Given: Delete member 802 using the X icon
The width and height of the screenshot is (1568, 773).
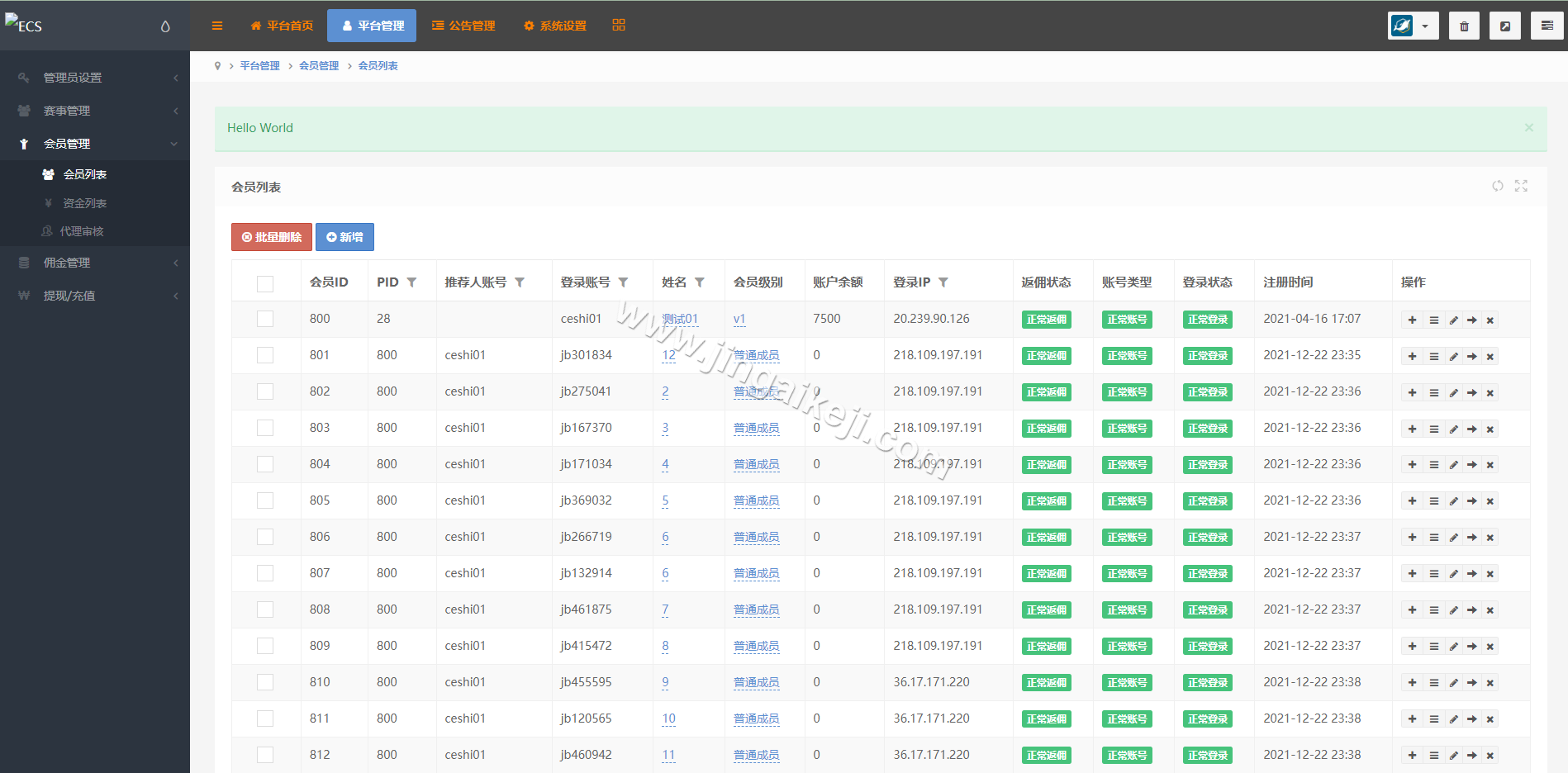Looking at the screenshot, I should pos(1490,391).
